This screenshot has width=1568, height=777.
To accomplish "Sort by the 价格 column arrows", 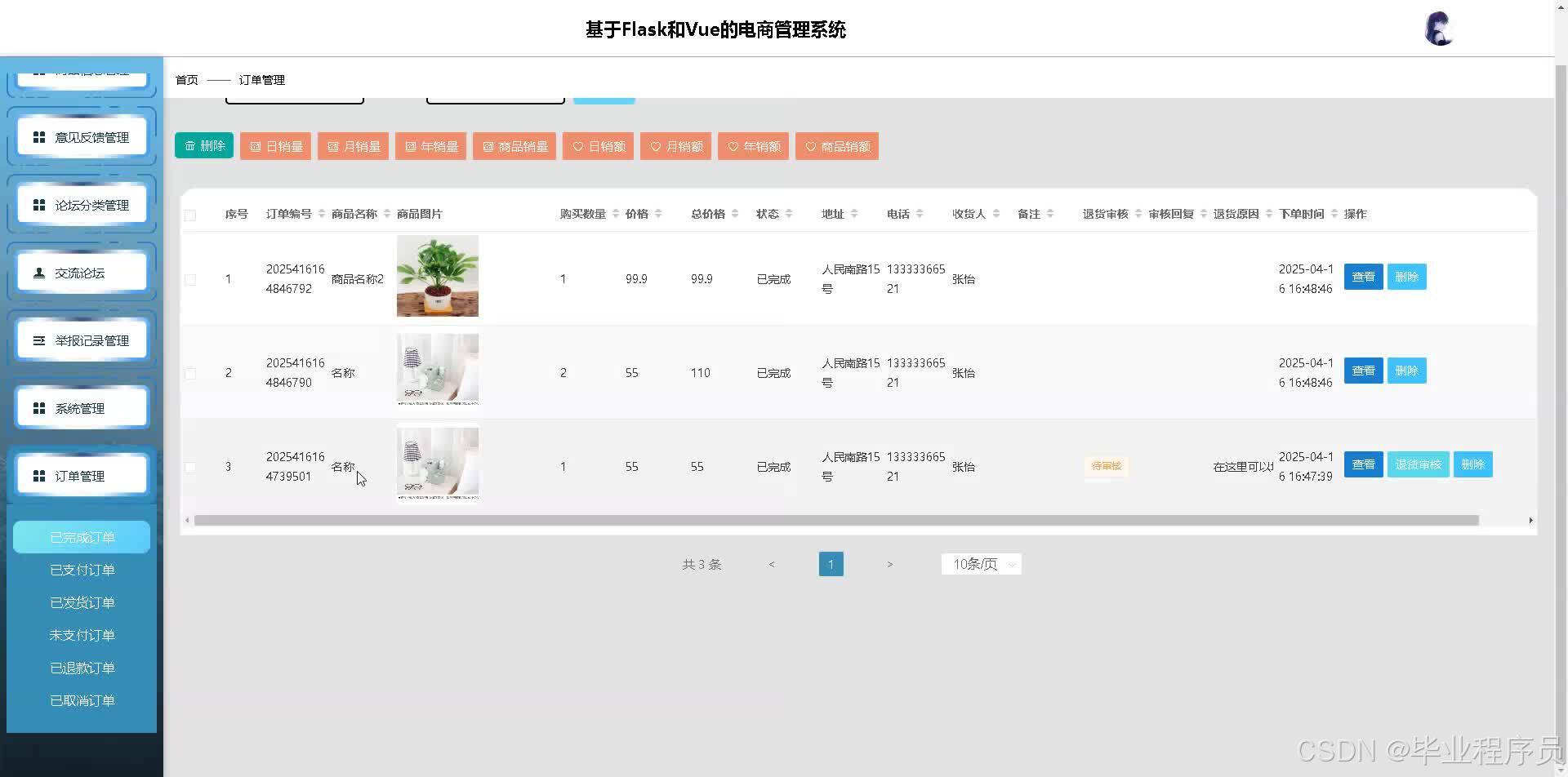I will (x=658, y=214).
